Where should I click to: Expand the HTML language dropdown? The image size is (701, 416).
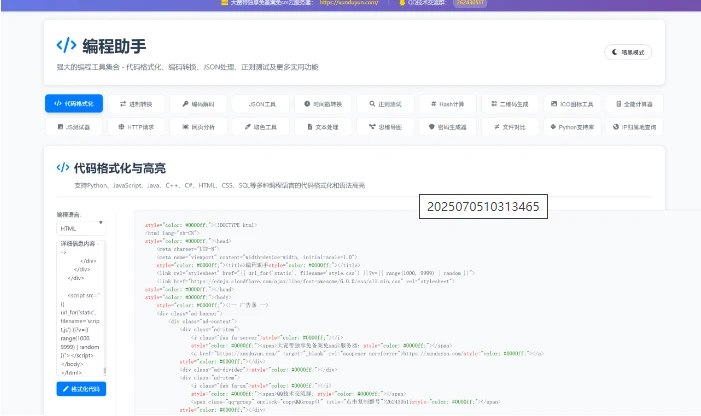coord(81,228)
